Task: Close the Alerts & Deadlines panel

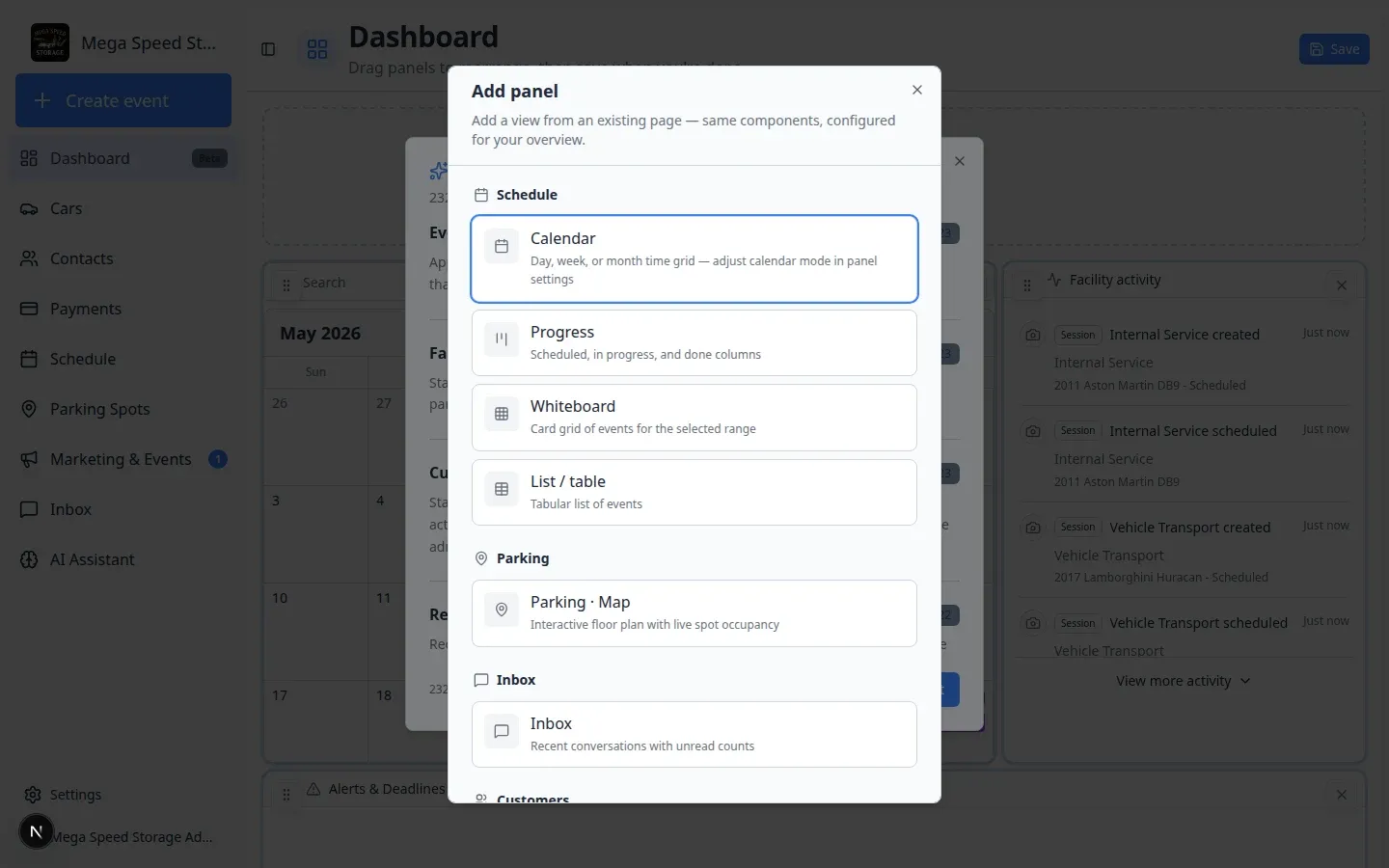Action: 1342,795
